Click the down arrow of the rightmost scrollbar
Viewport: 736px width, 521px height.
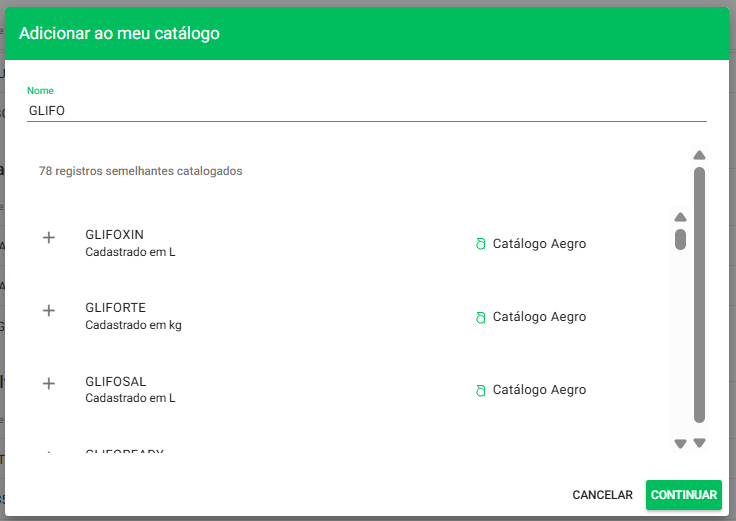click(x=700, y=443)
